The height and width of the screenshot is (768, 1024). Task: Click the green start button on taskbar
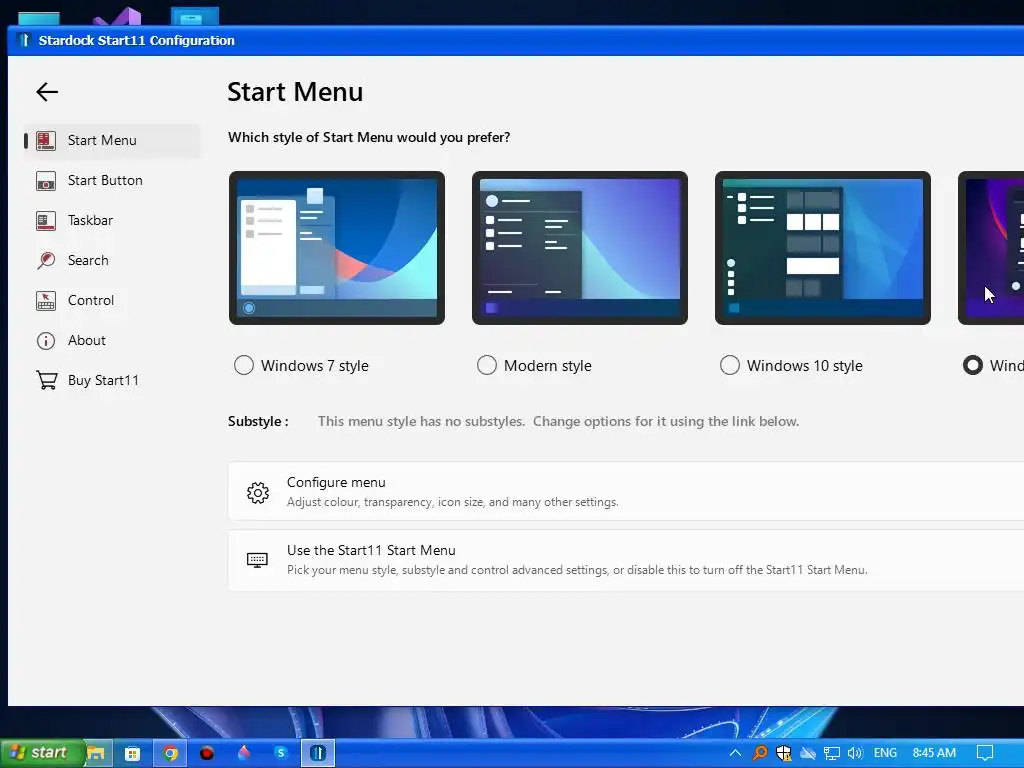(x=42, y=753)
